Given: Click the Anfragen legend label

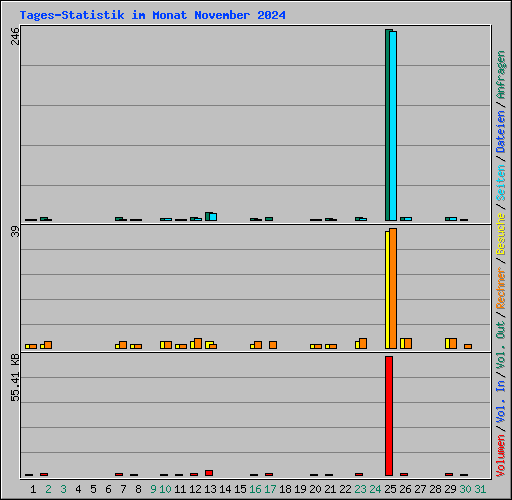Looking at the screenshot, I should pyautogui.click(x=501, y=74).
